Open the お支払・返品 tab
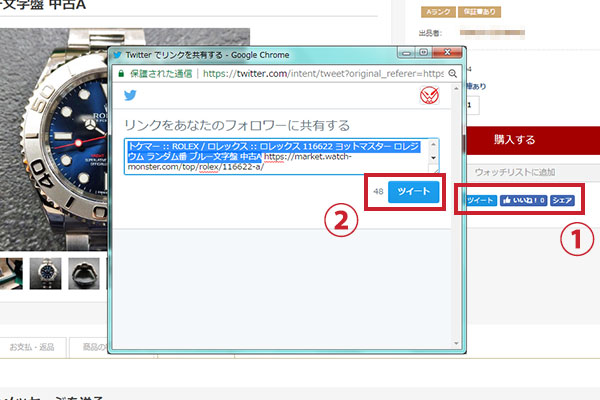Screen dimensions: 600x400 point(32,347)
